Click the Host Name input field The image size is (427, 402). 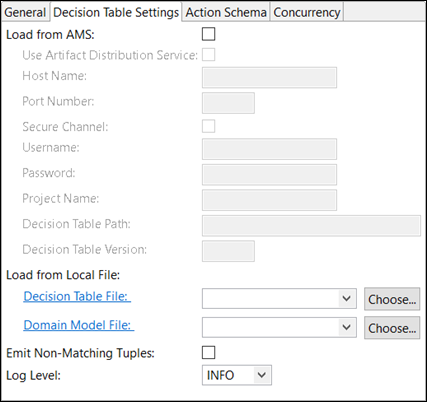269,78
